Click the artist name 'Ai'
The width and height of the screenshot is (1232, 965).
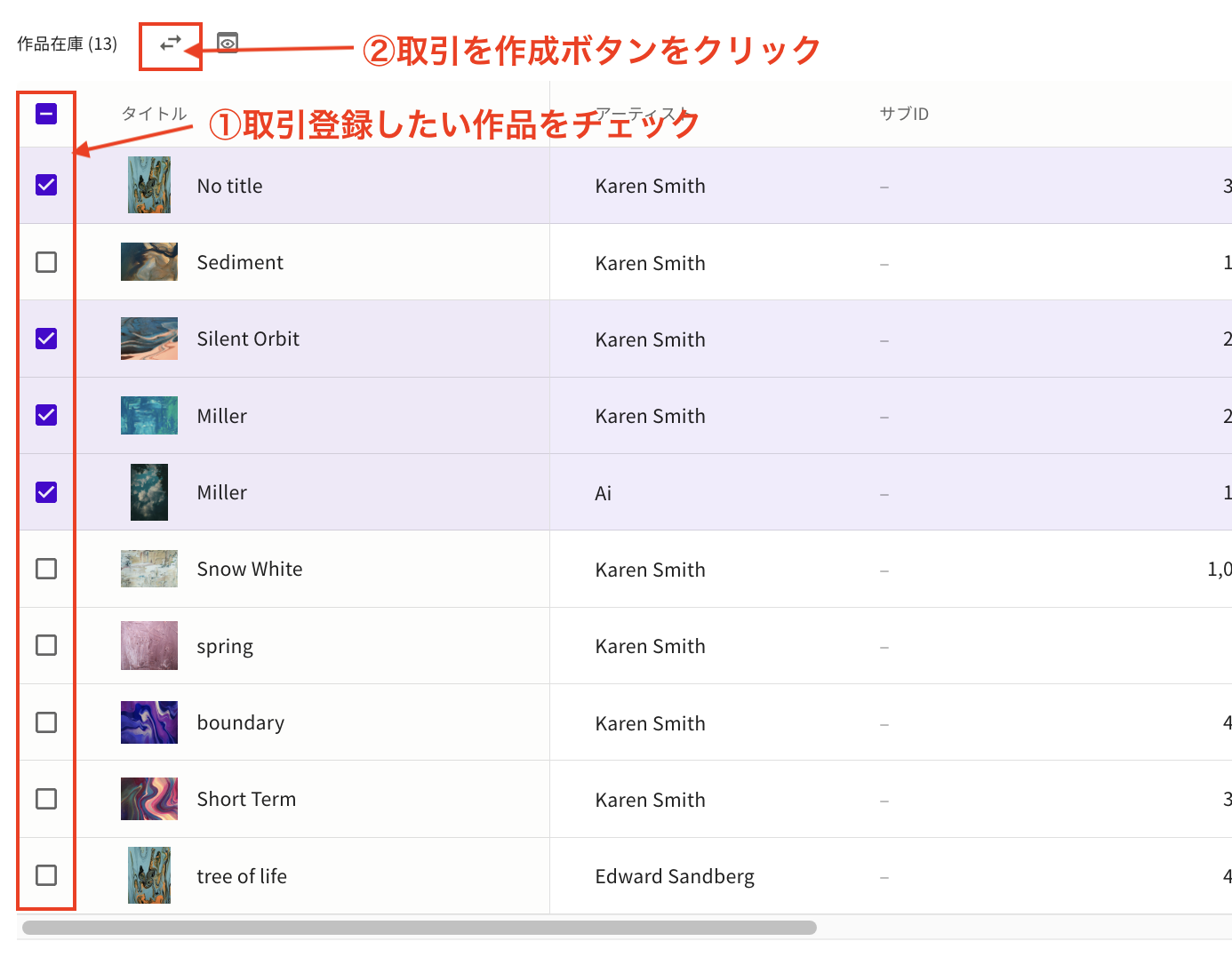tap(604, 493)
